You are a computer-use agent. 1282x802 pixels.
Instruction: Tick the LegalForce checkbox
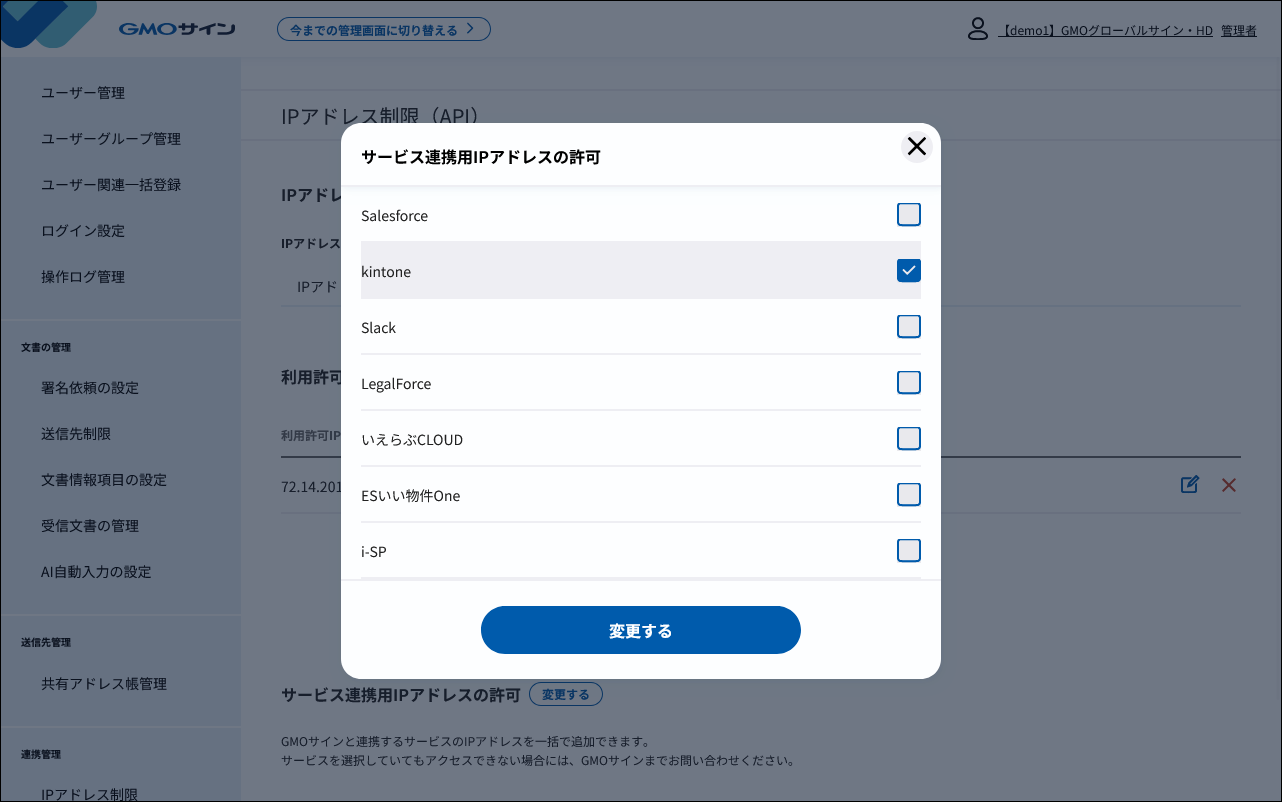click(908, 383)
